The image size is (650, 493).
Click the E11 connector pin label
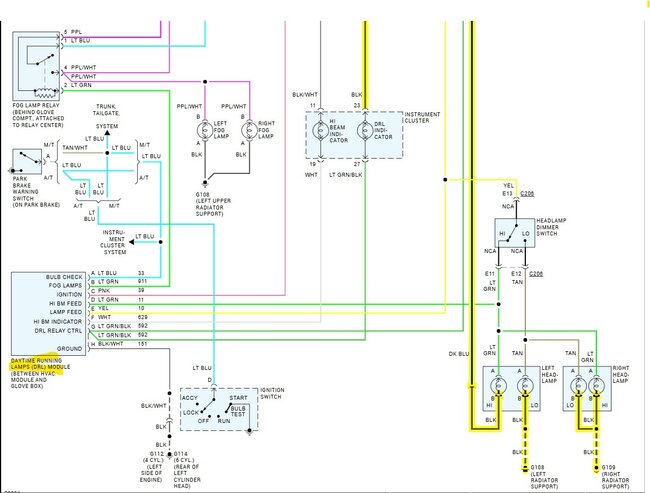coord(490,274)
